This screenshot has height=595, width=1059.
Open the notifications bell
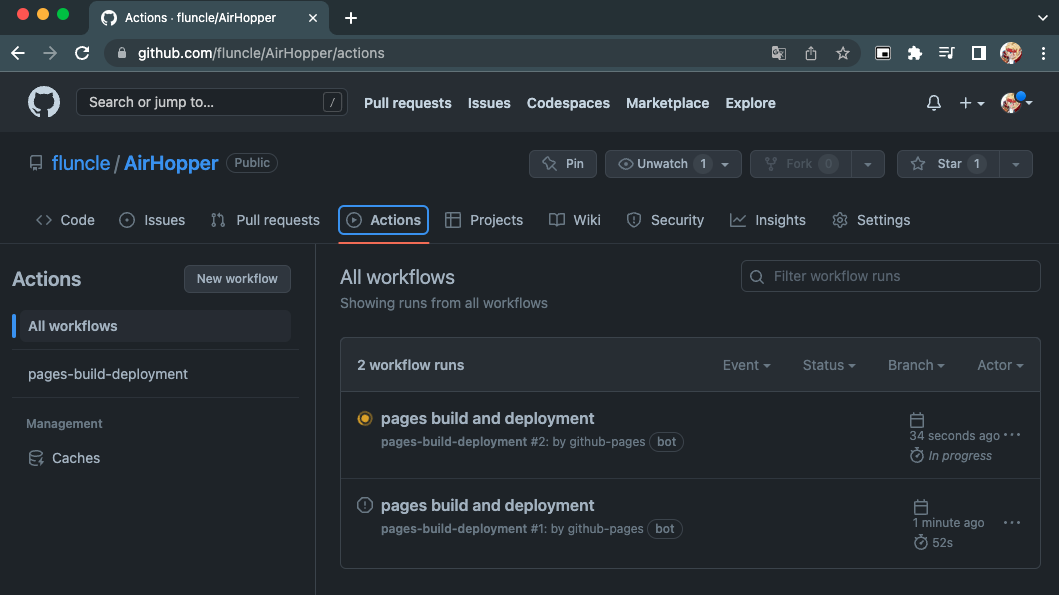(933, 102)
